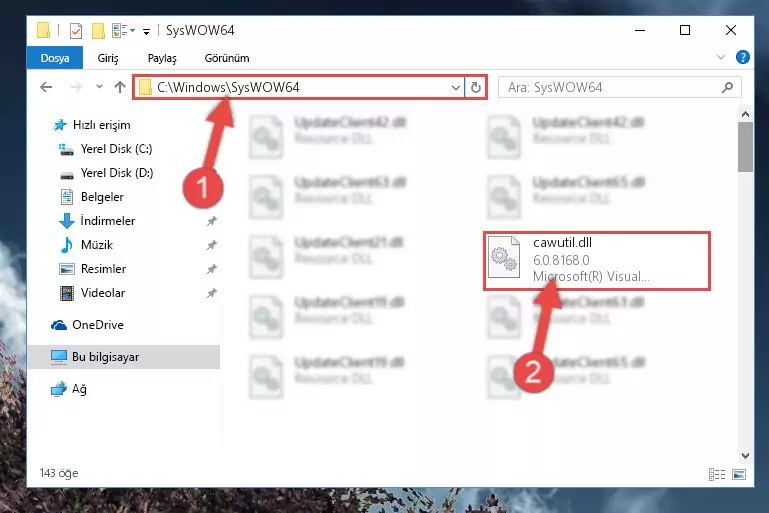Image resolution: width=769 pixels, height=513 pixels.
Task: Open Yerel Disk (C:) in sidebar
Action: pos(105,149)
